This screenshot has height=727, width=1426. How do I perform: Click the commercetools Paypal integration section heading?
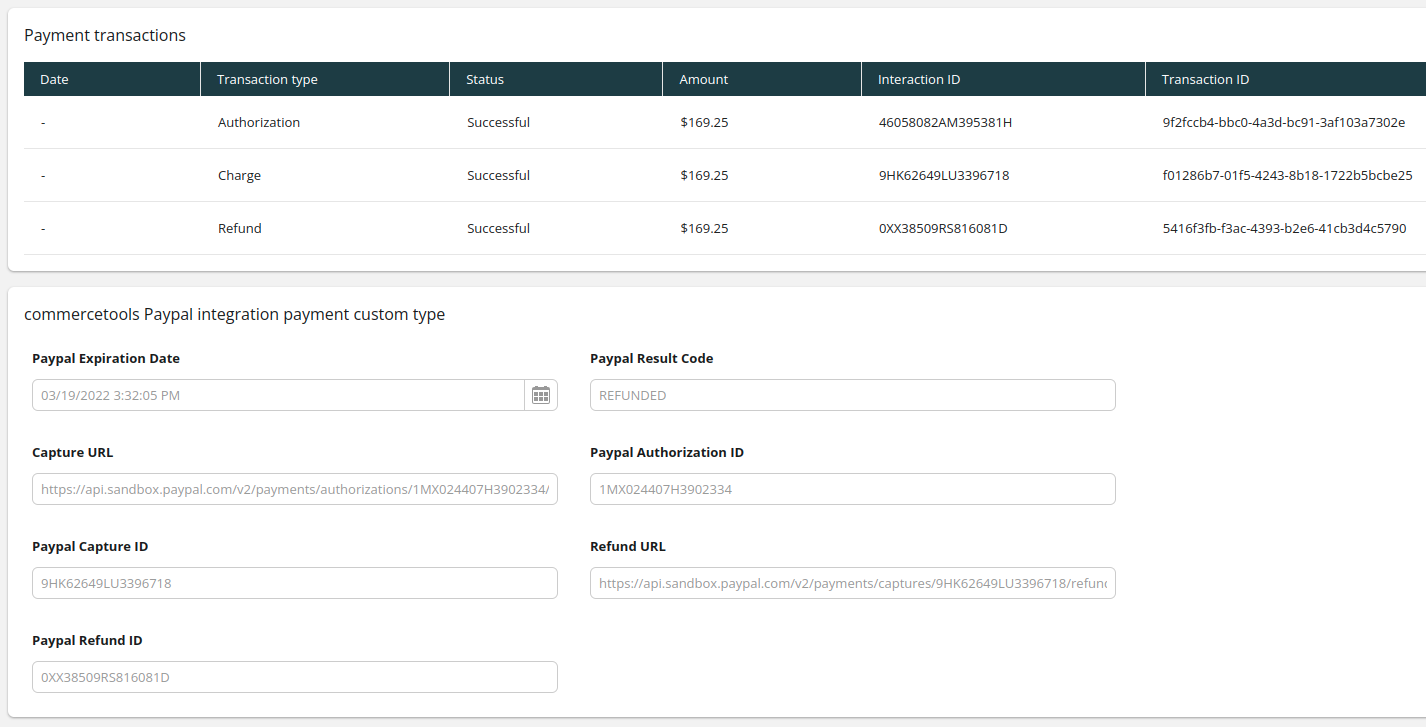click(234, 314)
